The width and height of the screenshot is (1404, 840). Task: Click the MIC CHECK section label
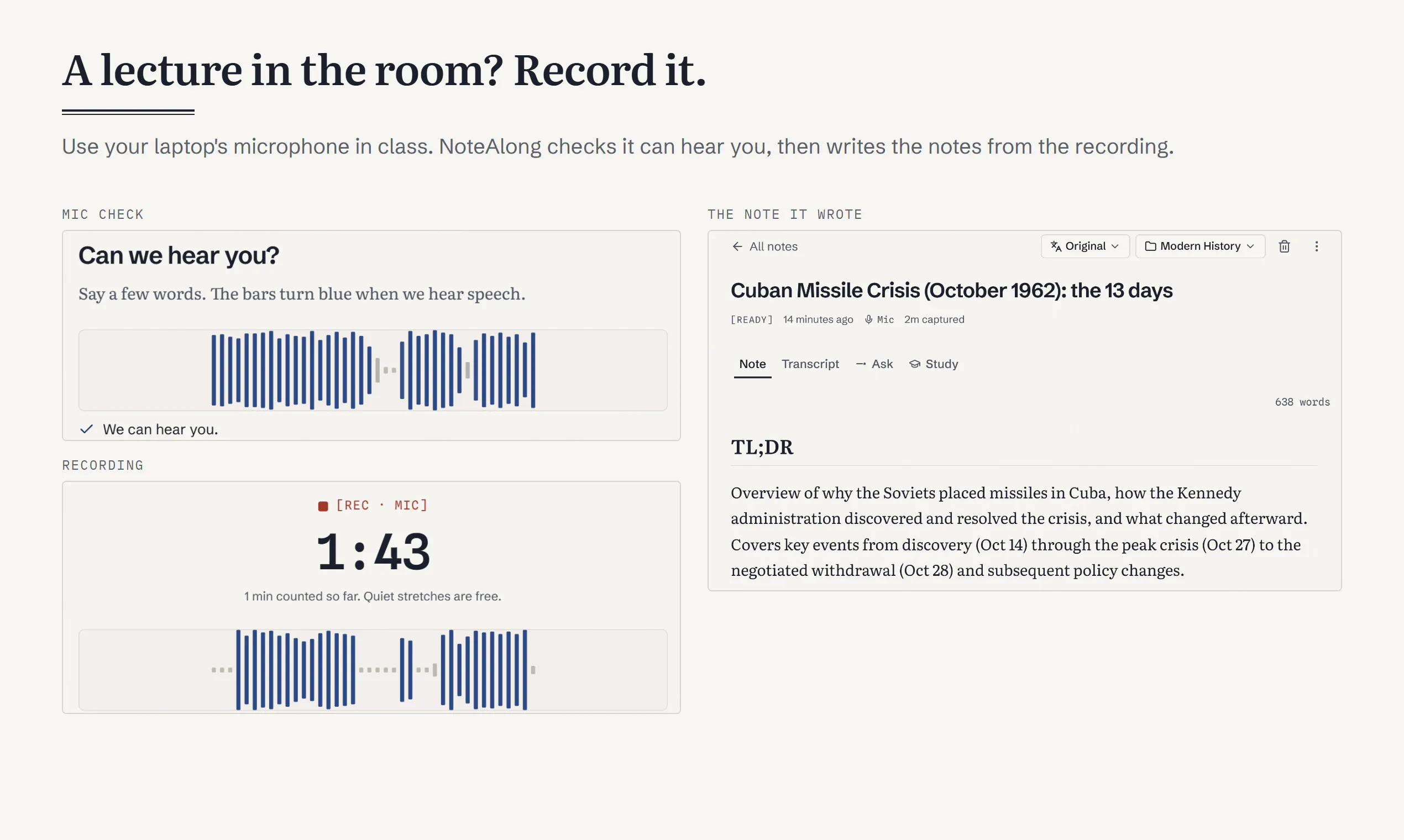102,214
